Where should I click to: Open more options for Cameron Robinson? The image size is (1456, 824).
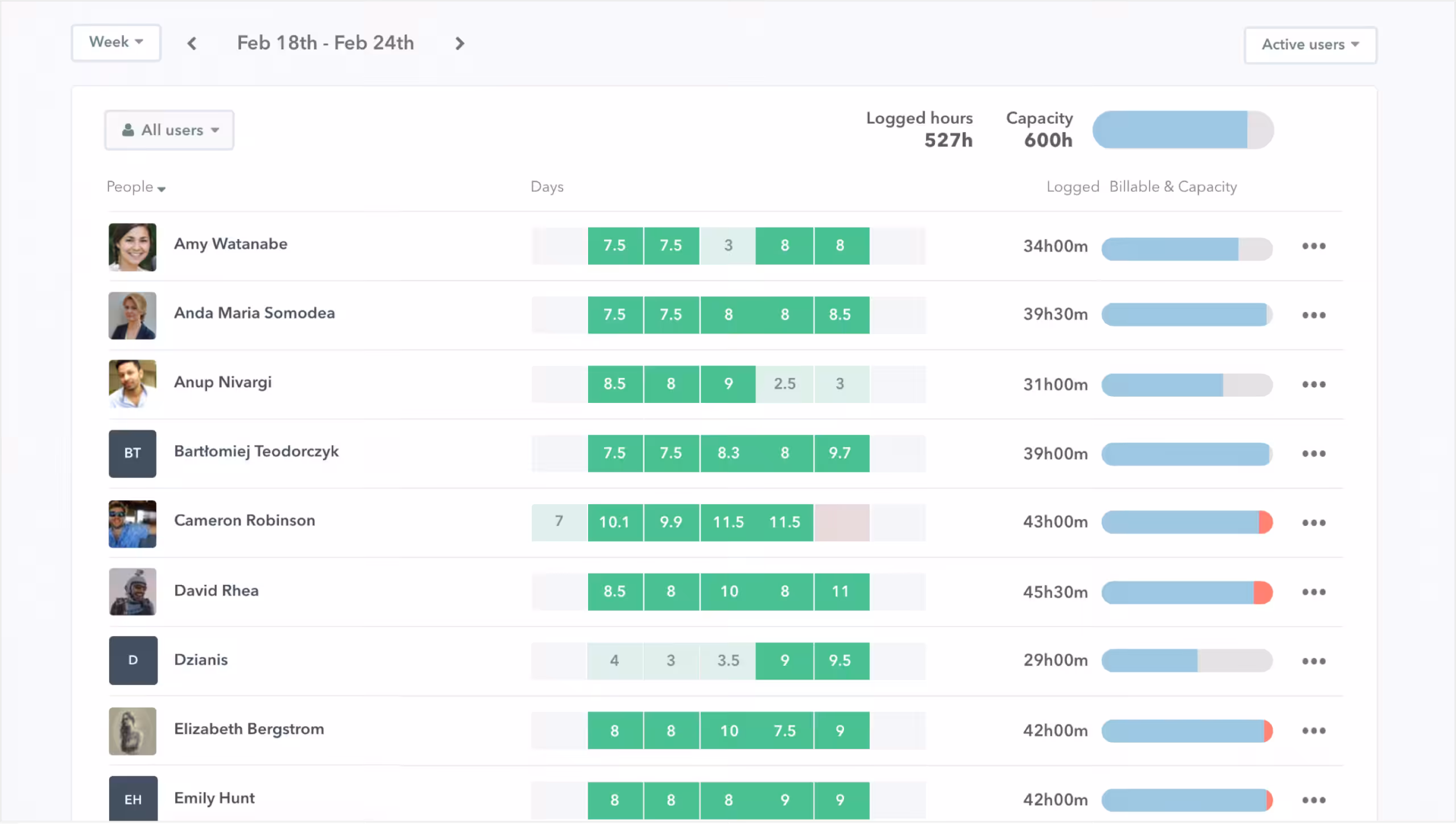coord(1313,522)
